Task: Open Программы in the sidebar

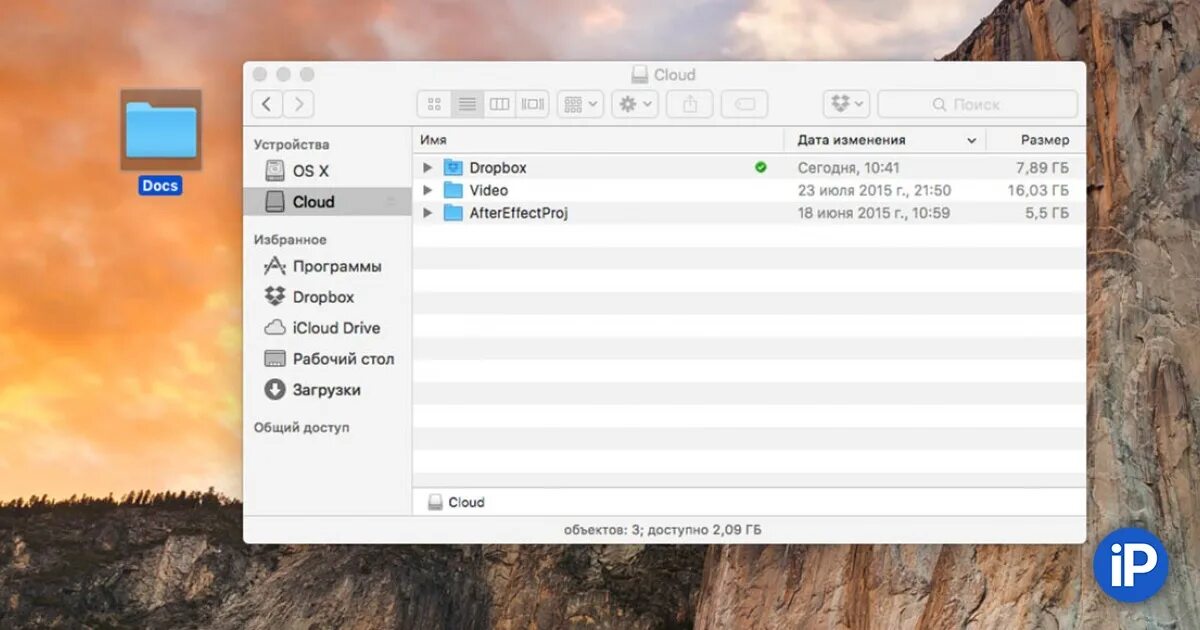Action: click(x=328, y=266)
